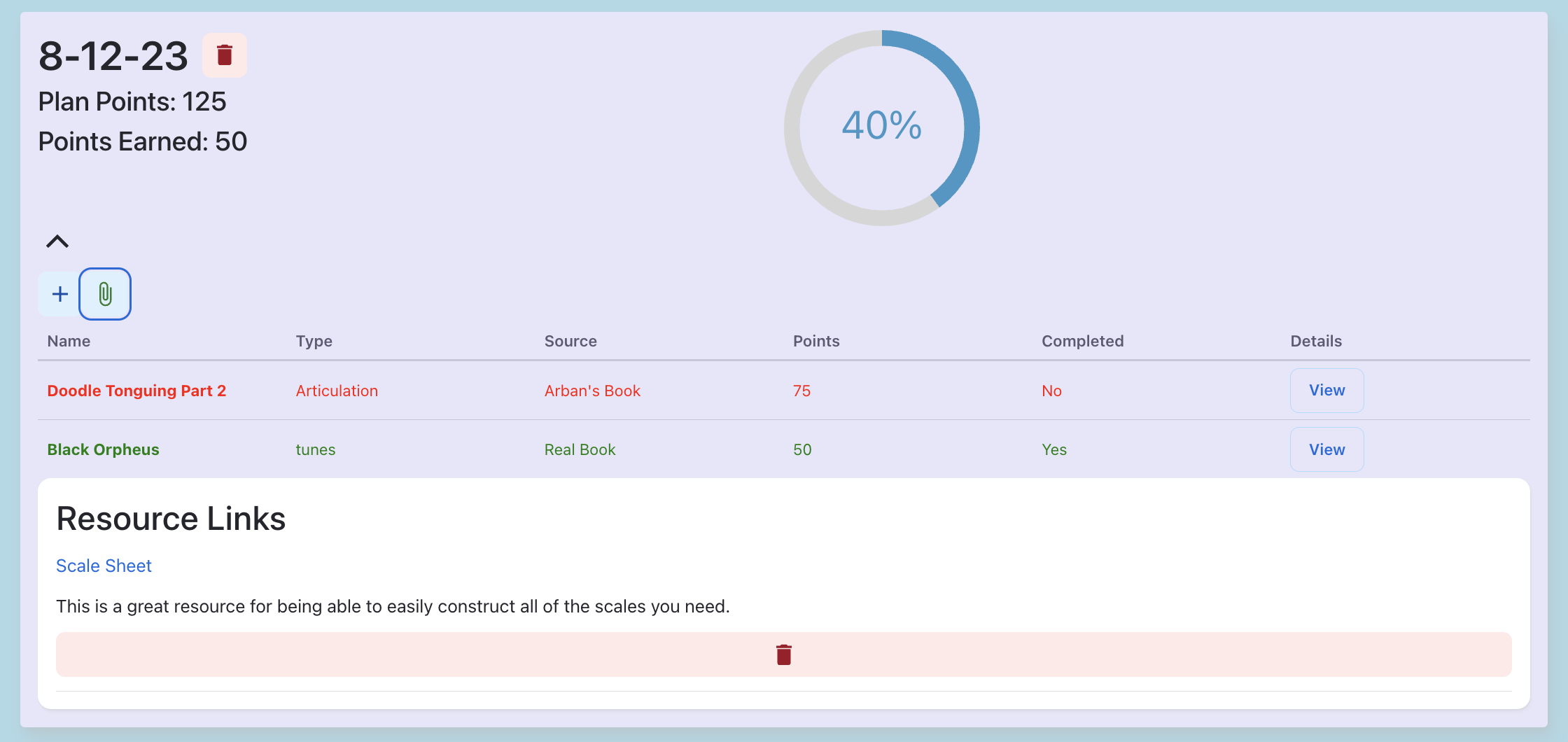Screen dimensions: 1568x742
Task: Click the 'Yes' completed status for Black Orpheus
Action: tap(1054, 449)
